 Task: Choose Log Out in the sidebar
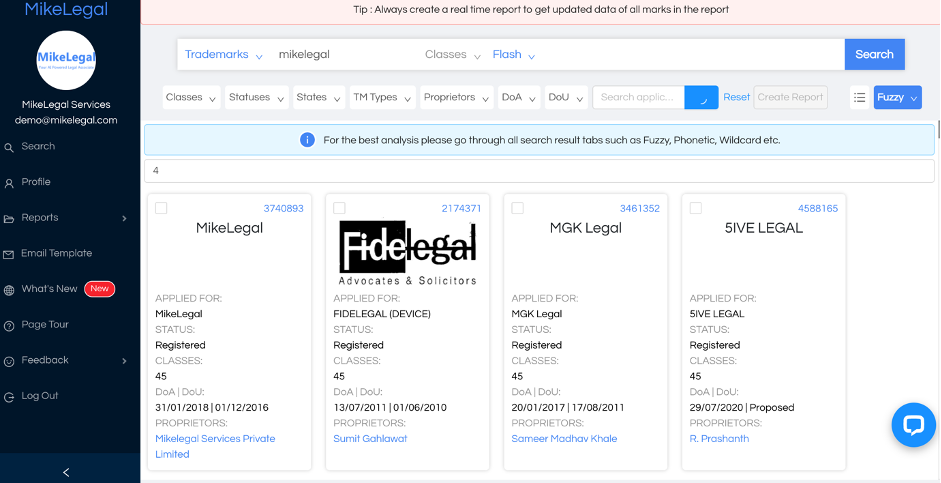click(40, 396)
